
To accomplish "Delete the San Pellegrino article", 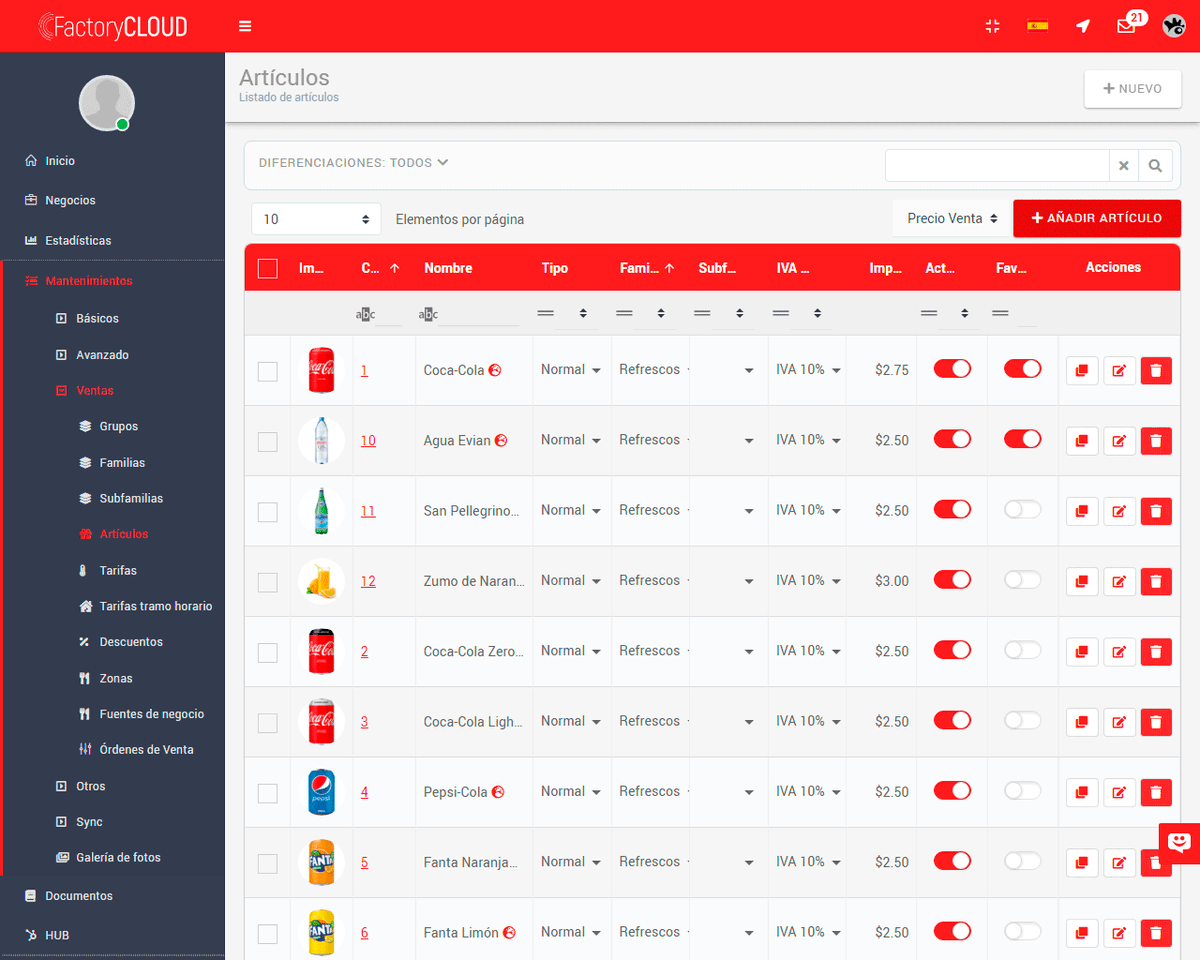I will 1156,511.
